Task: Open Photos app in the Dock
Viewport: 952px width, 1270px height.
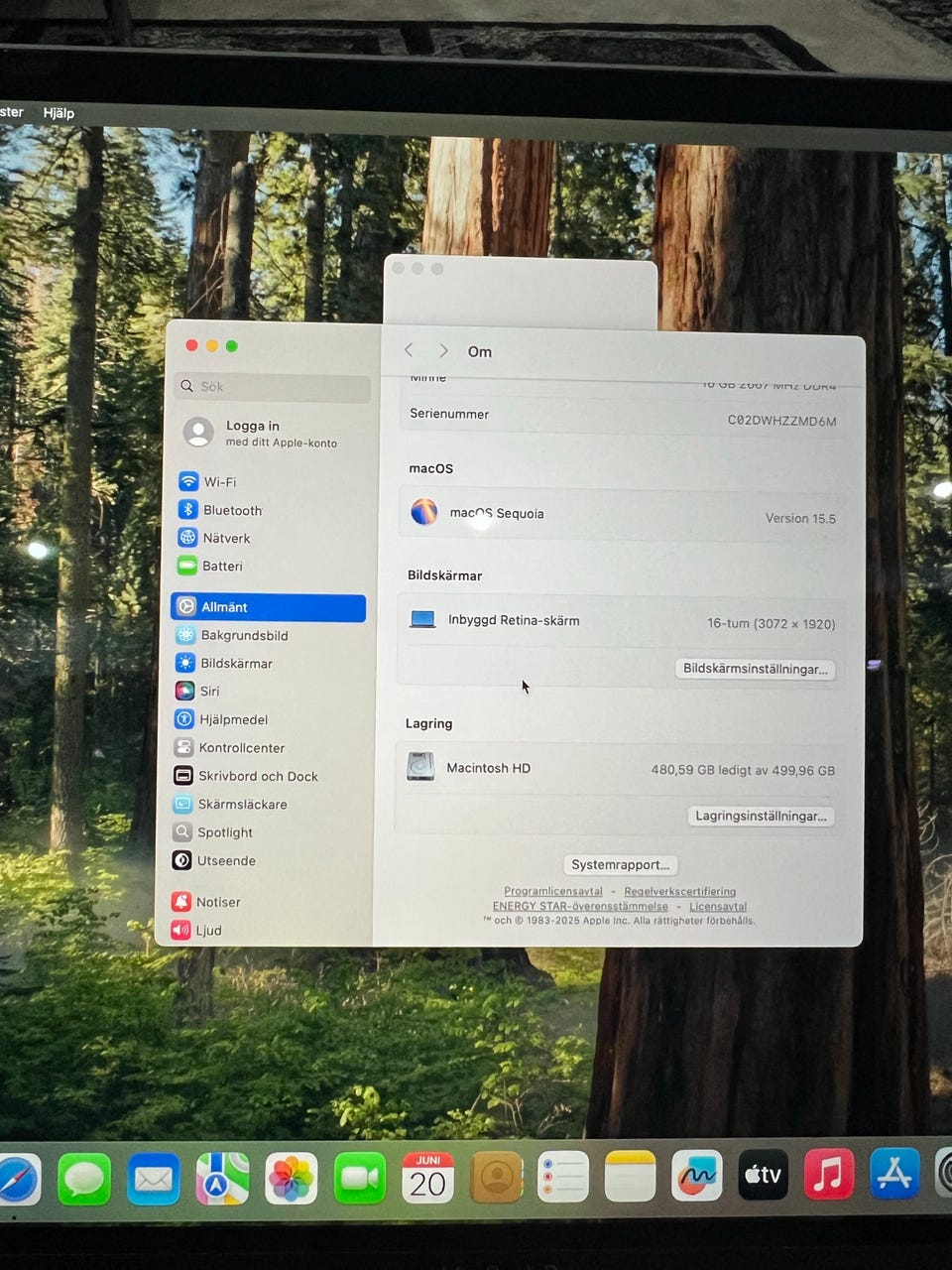Action: [x=292, y=1179]
